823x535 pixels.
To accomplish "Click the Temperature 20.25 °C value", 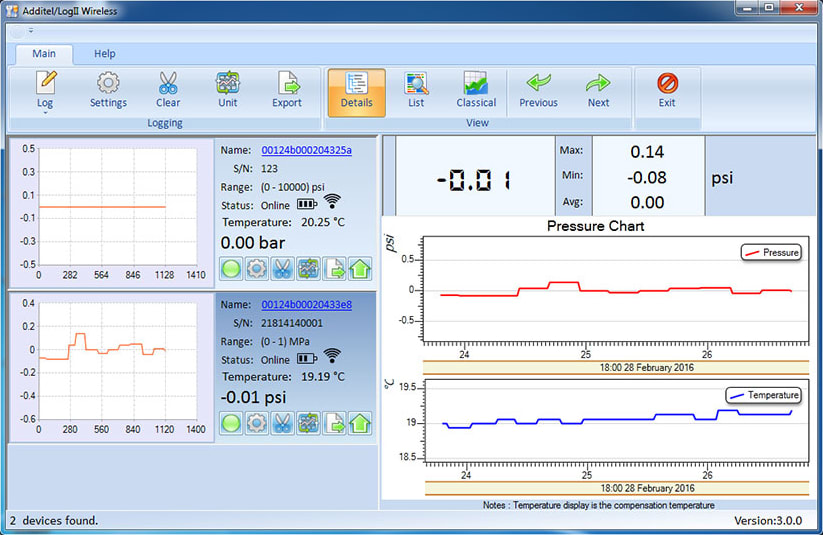I will (x=323, y=222).
